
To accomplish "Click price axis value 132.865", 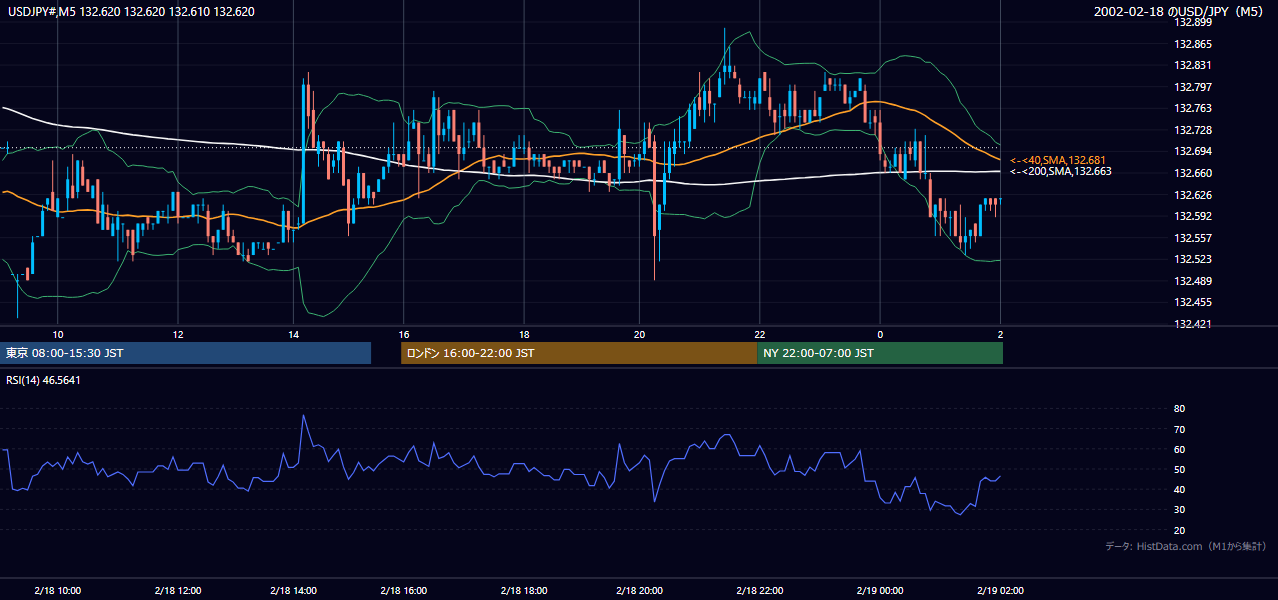I will click(1194, 44).
